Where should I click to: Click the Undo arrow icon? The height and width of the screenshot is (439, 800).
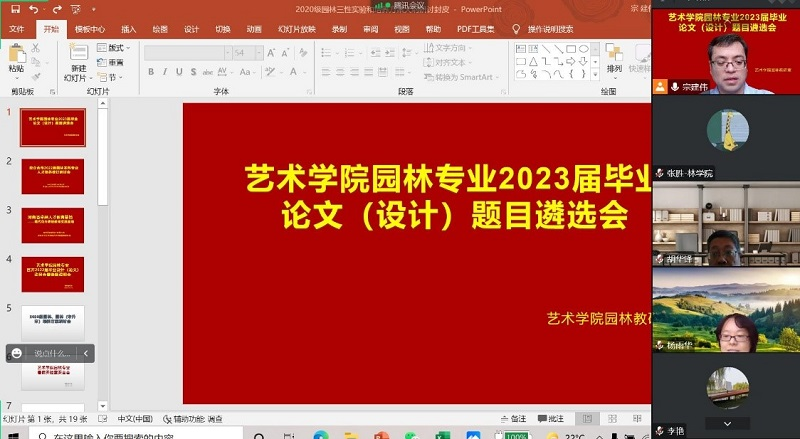pyautogui.click(x=33, y=8)
